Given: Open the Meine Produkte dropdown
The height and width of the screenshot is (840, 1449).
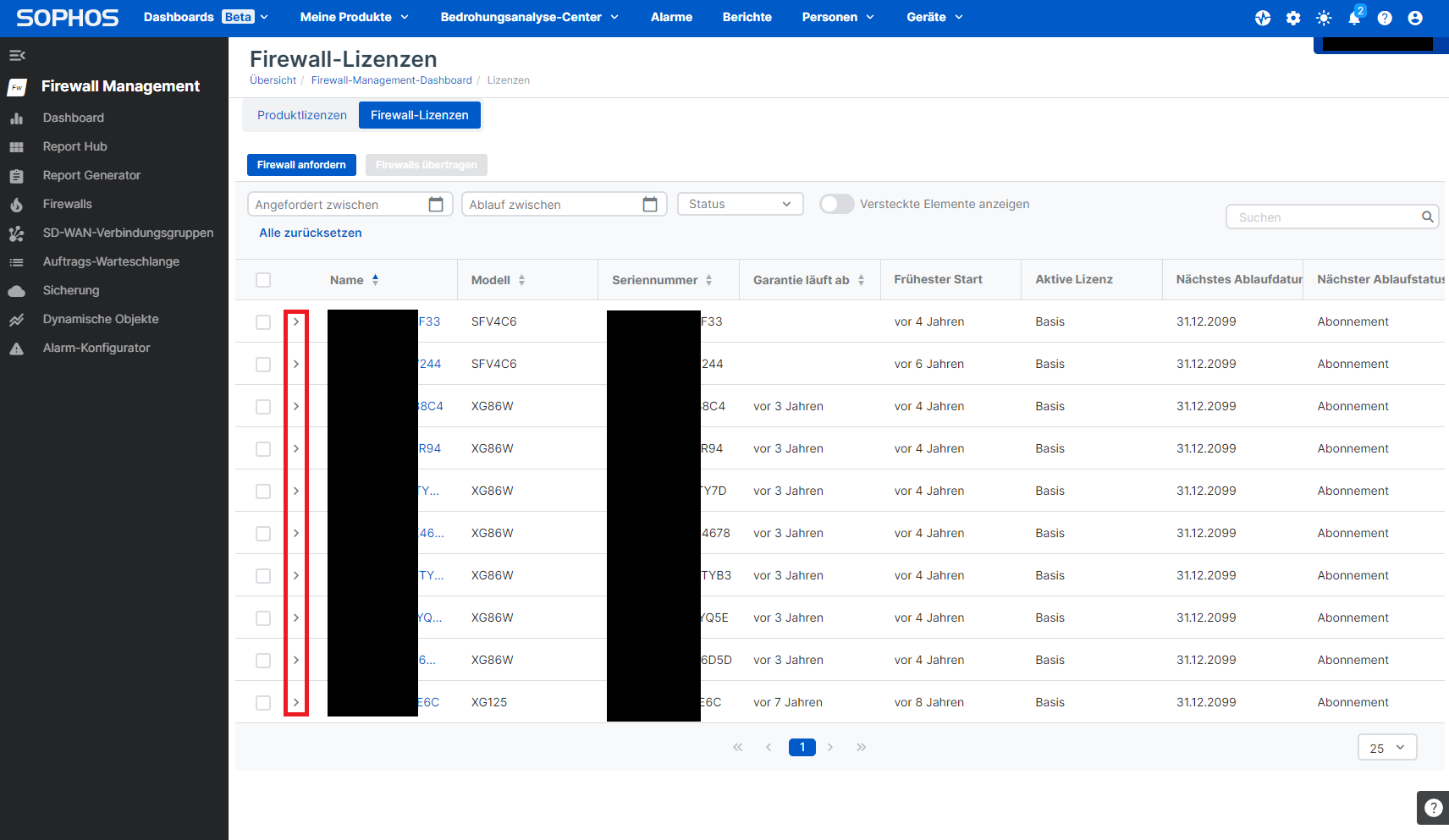Looking at the screenshot, I should 354,17.
